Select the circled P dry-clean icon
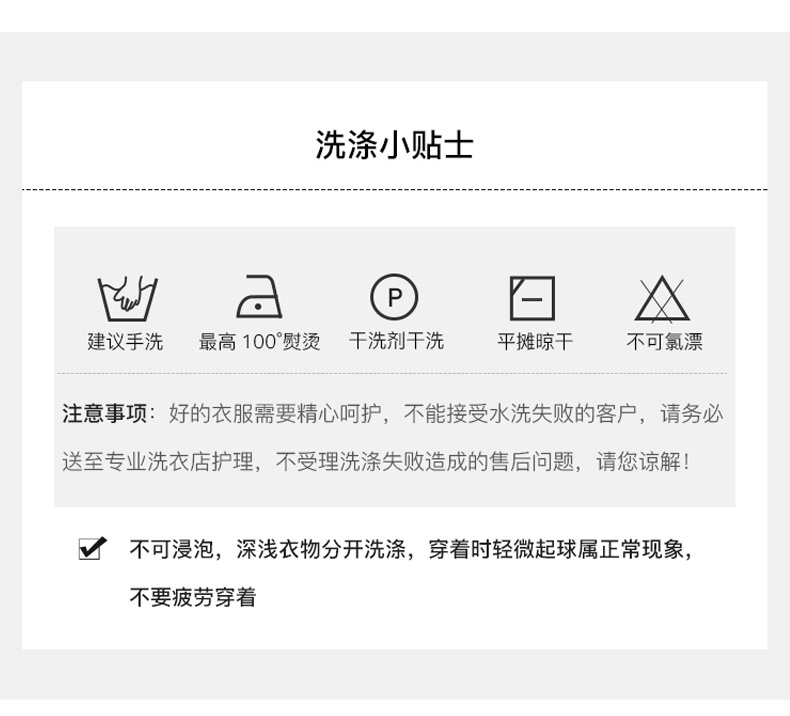 tap(394, 297)
